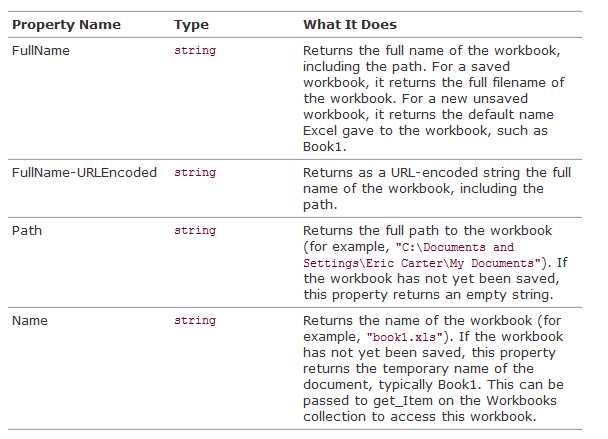Click the Property Name column header

66,24
